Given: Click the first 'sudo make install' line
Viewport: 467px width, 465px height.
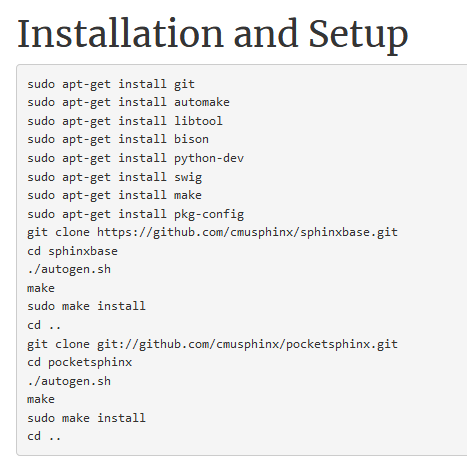Looking at the screenshot, I should (x=86, y=306).
